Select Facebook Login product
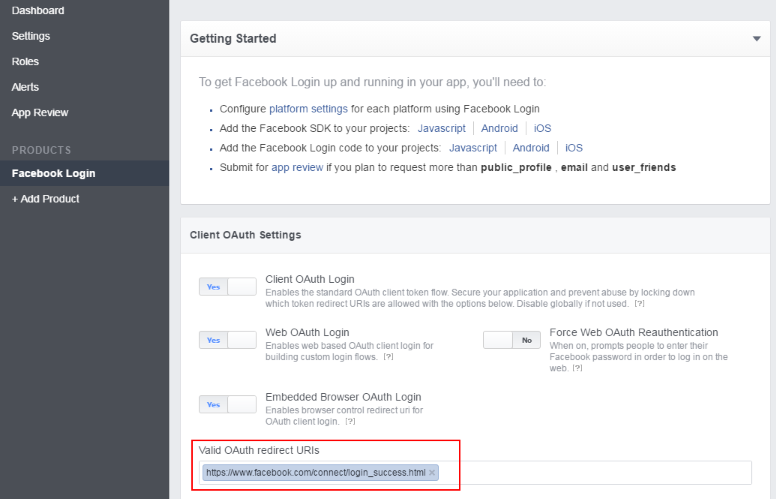Screen dimensions: 776x499 [x=53, y=173]
